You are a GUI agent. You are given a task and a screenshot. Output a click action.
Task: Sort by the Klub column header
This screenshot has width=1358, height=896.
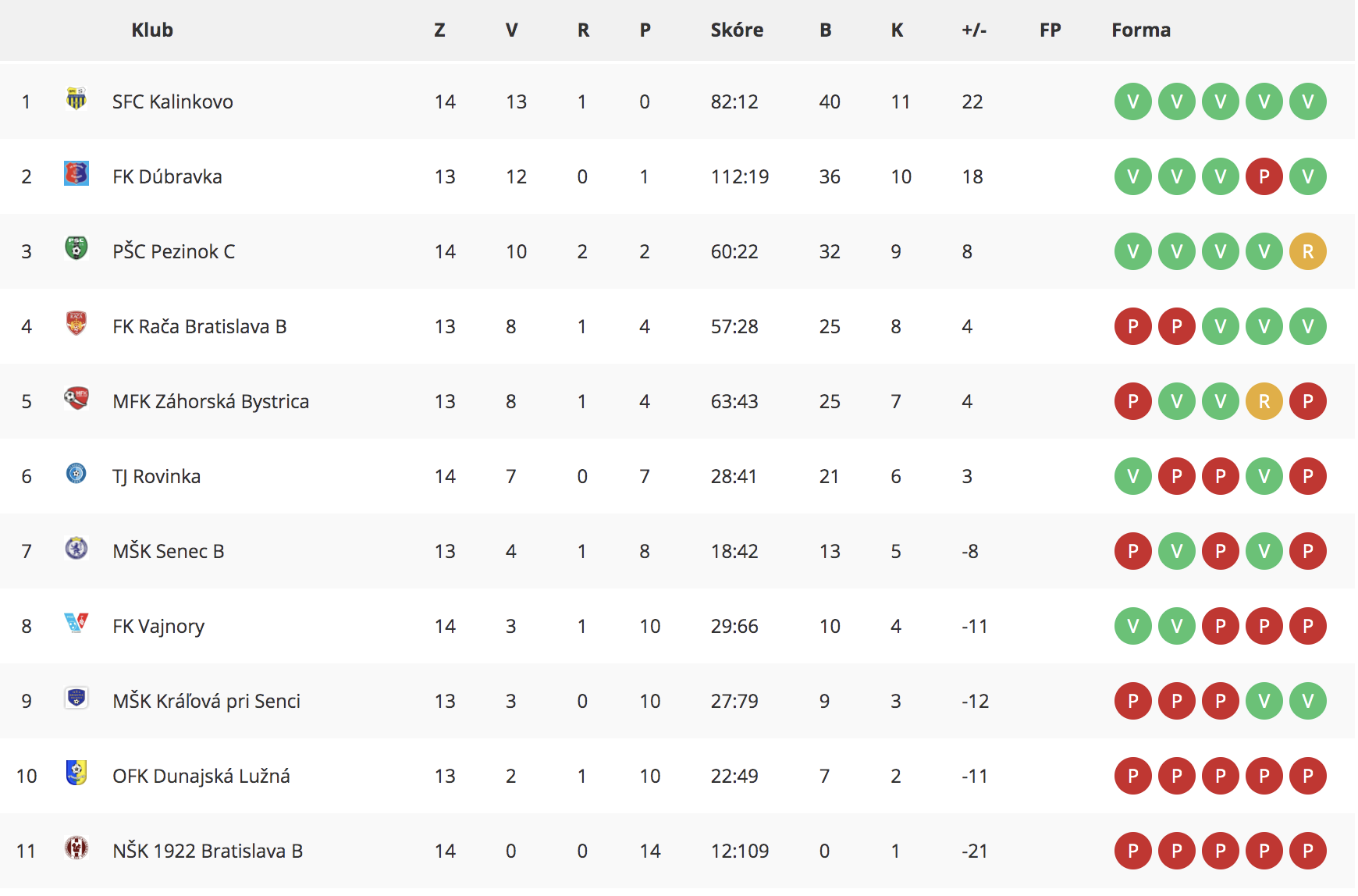(152, 30)
